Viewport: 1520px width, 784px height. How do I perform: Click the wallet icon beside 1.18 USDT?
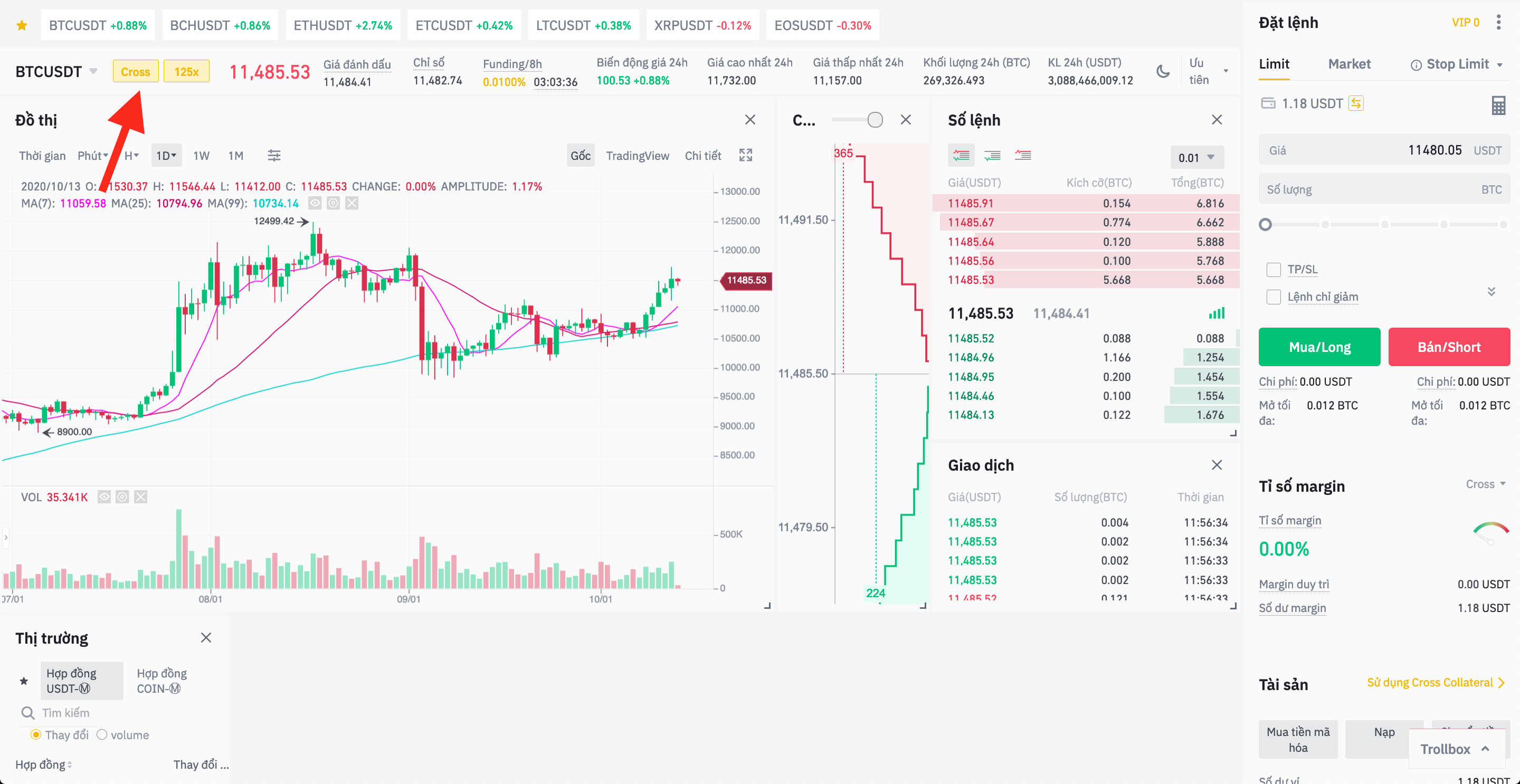(x=1267, y=103)
